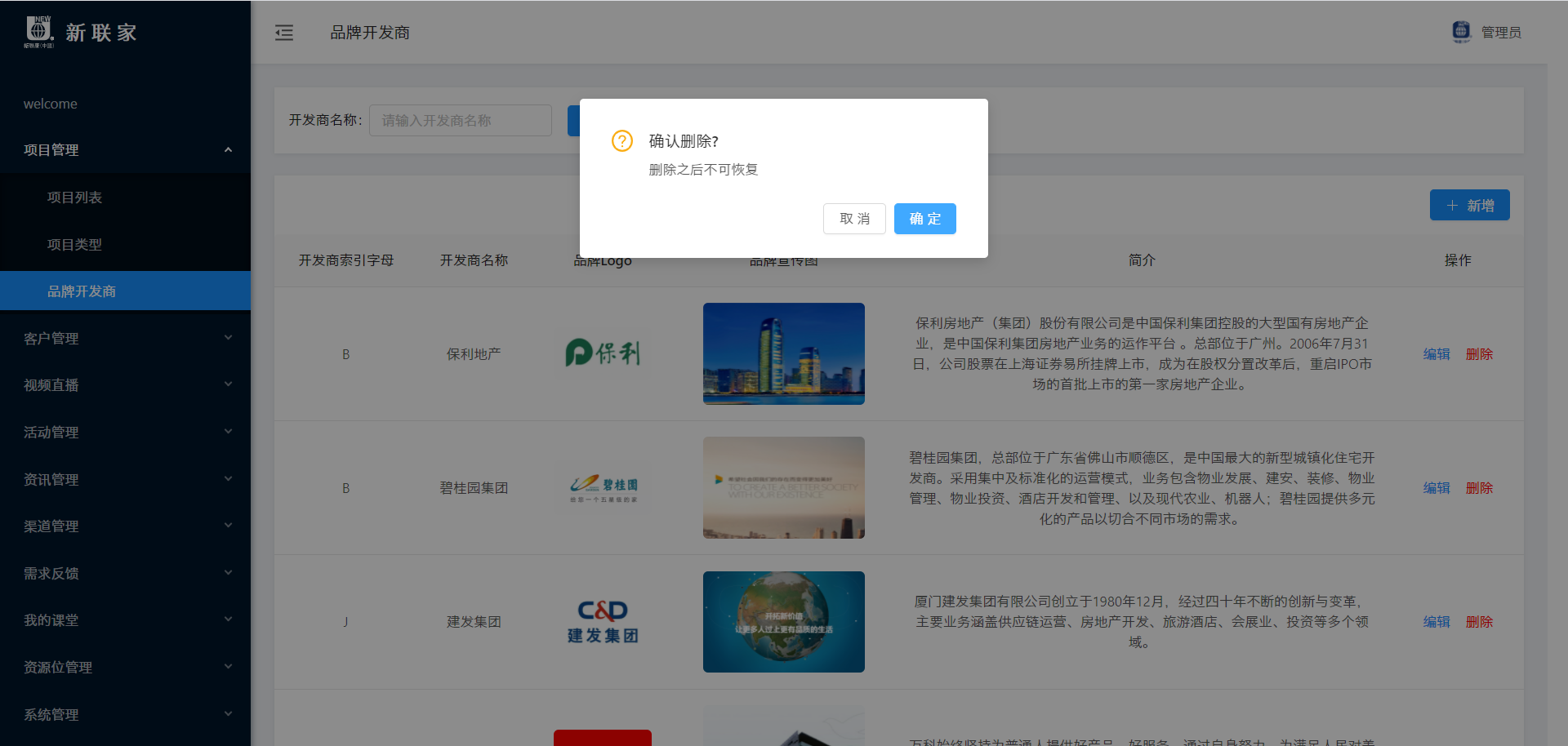1568x746 pixels.
Task: Open the 碧桂园集团 promo image thumbnail
Action: pos(784,488)
